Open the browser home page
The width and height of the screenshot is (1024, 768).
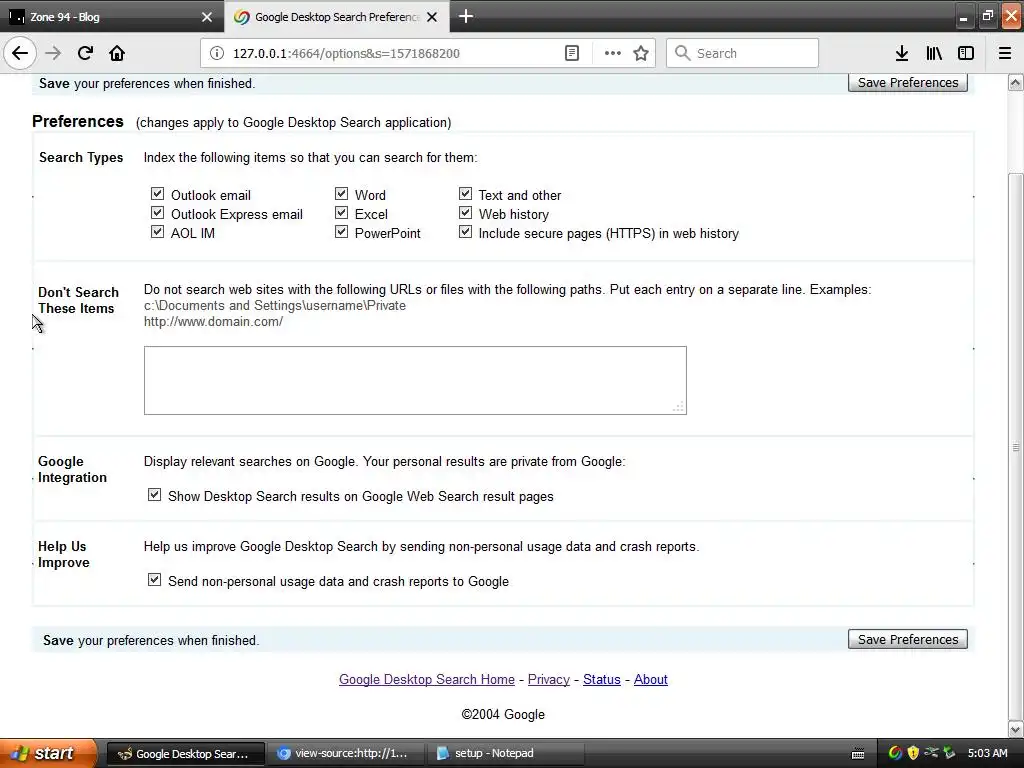pyautogui.click(x=117, y=53)
